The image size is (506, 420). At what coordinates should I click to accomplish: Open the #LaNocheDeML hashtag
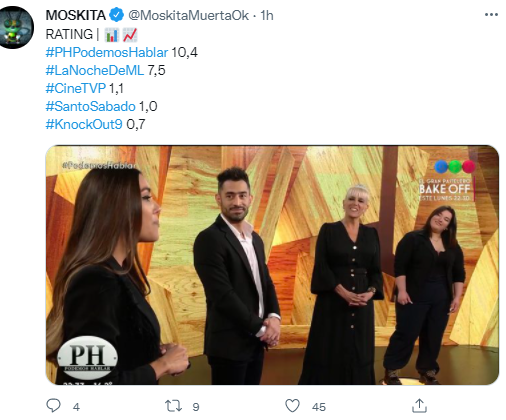point(95,70)
